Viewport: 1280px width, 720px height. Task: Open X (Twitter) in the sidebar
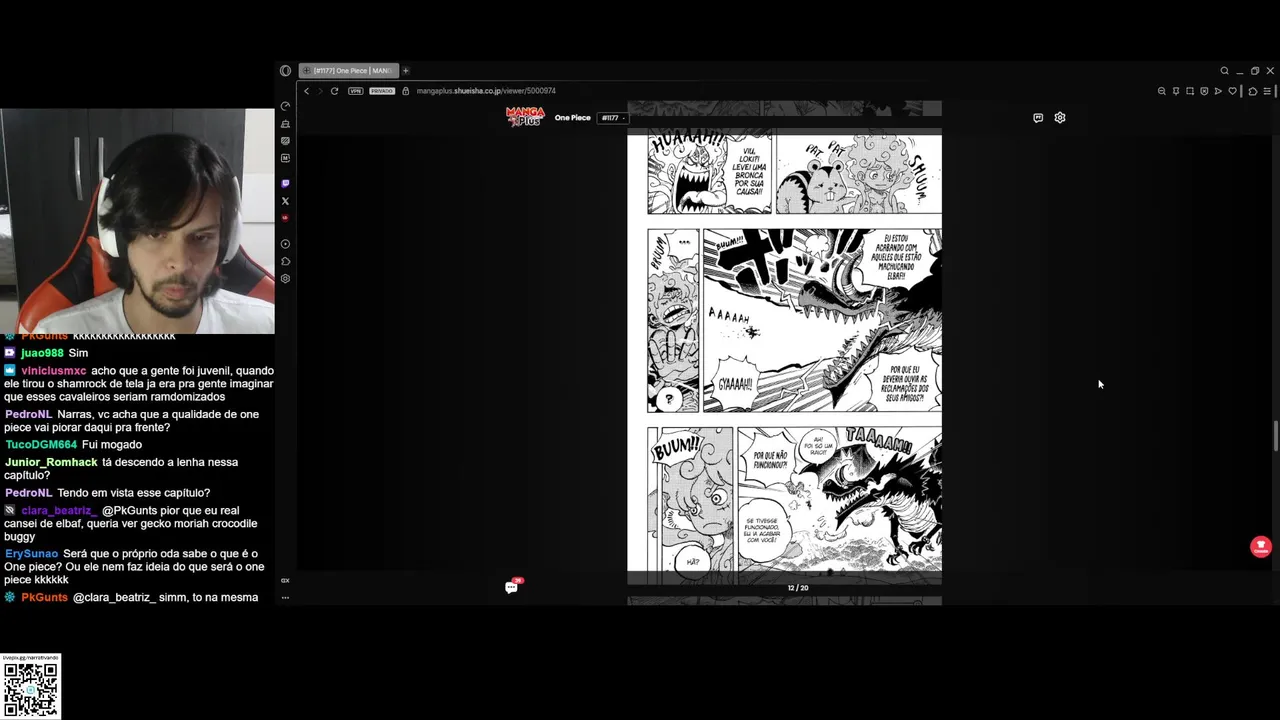point(285,201)
